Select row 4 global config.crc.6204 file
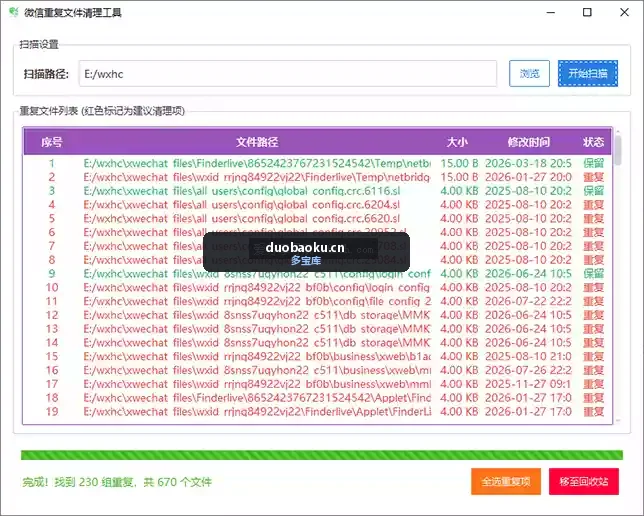Viewport: 644px width, 516px height. pyautogui.click(x=317, y=205)
